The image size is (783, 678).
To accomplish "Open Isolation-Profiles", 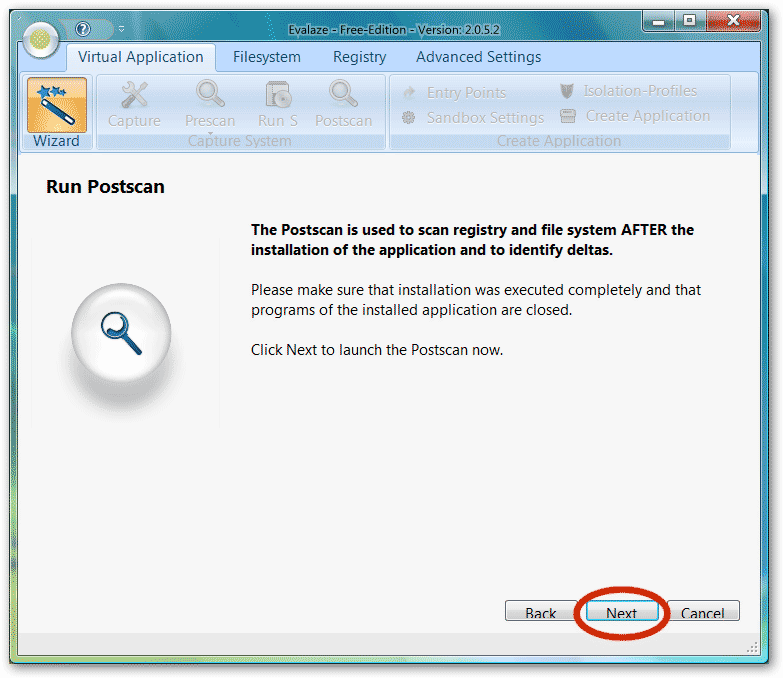I will (628, 91).
